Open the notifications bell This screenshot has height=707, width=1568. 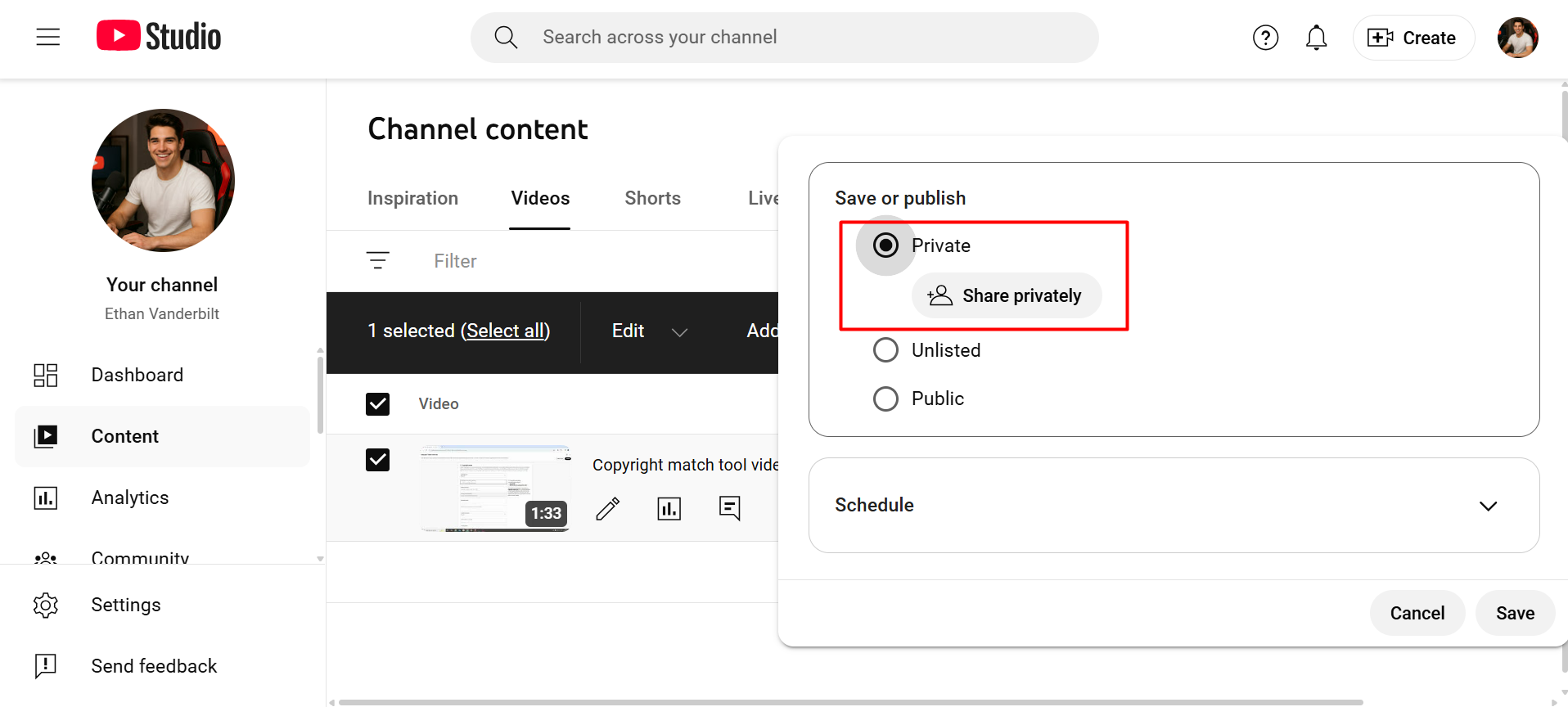tap(1316, 38)
